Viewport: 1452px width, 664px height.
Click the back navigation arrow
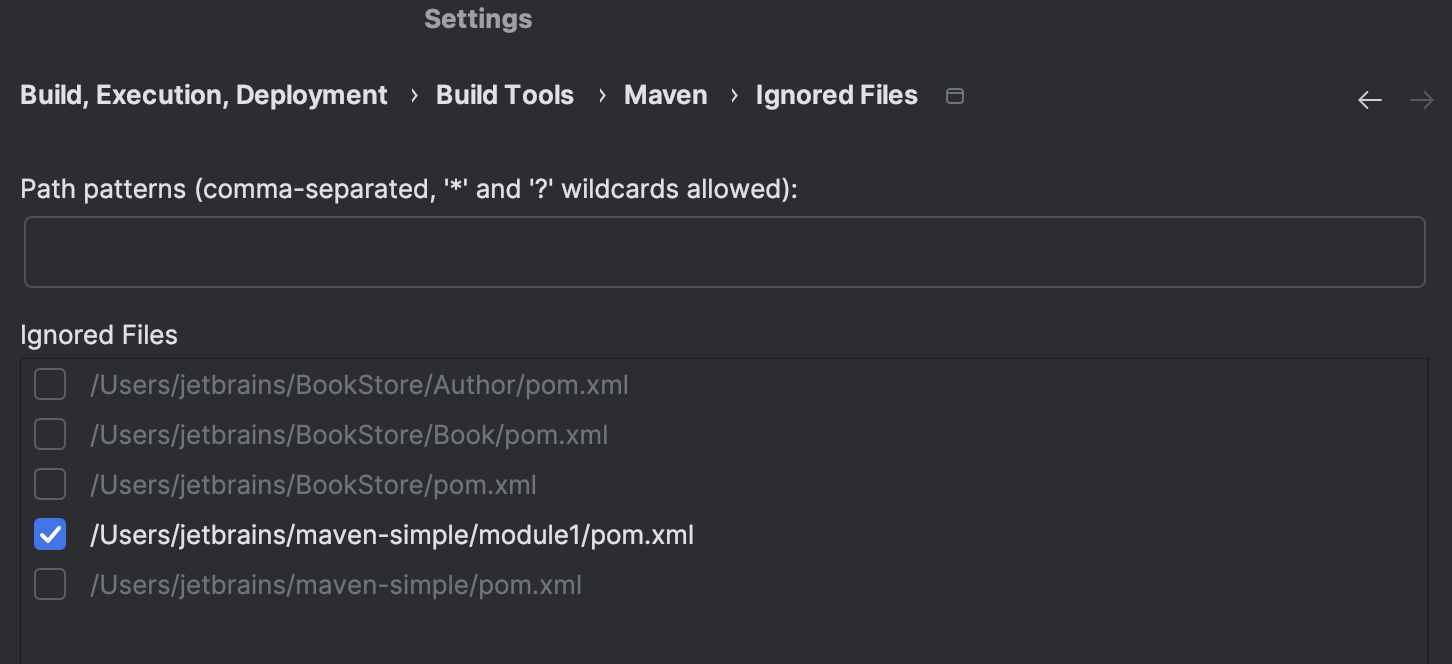click(x=1369, y=99)
